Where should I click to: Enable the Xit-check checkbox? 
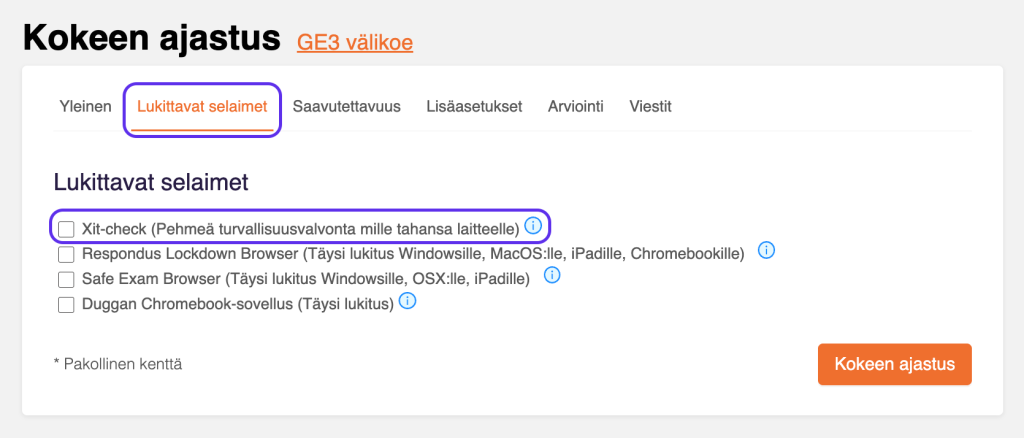66,229
